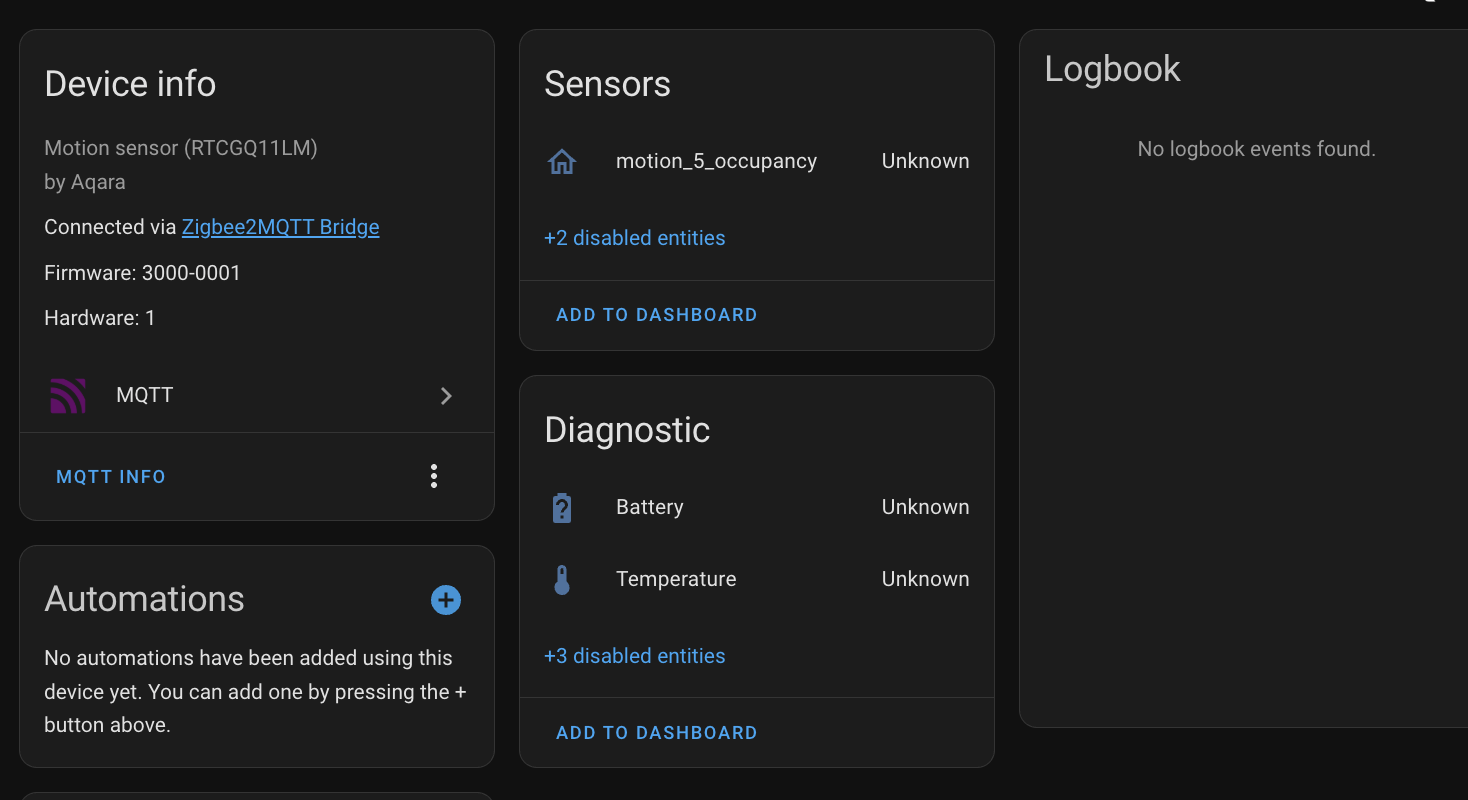Open the Zigbee2MQTT Bridge link
1468x800 pixels.
tap(280, 227)
